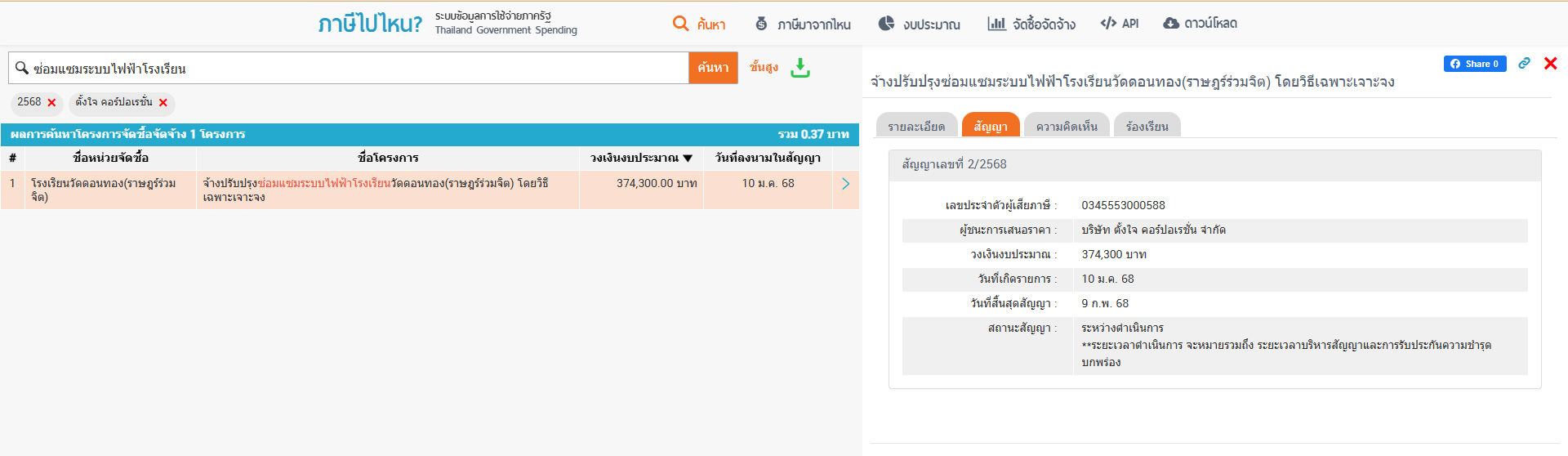Open the งบประมาณ budget section
The image size is (1568, 456).
click(x=919, y=24)
